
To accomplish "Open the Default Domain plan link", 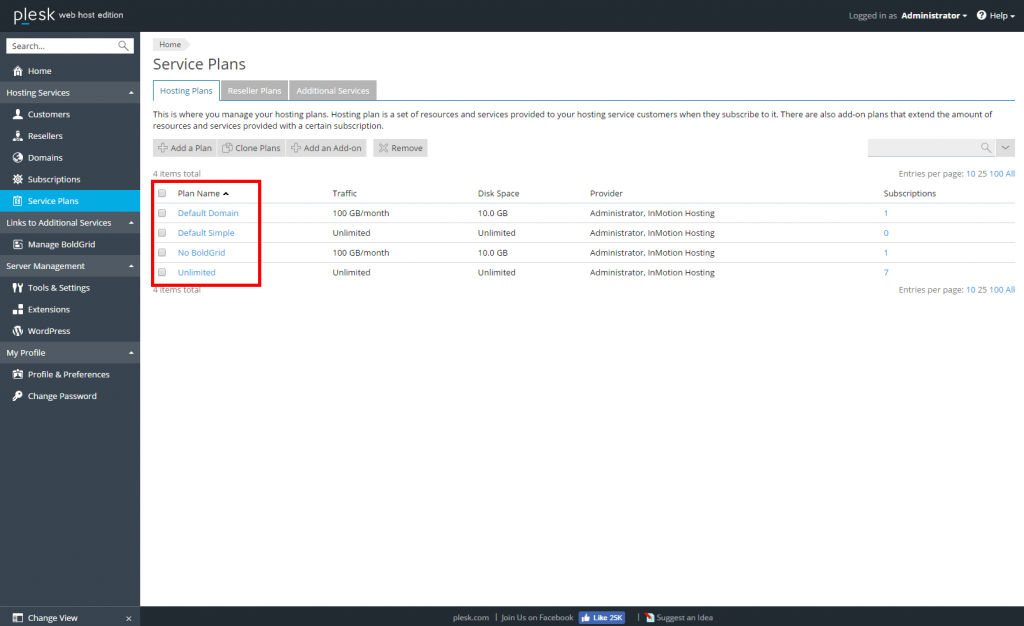I will tap(208, 213).
